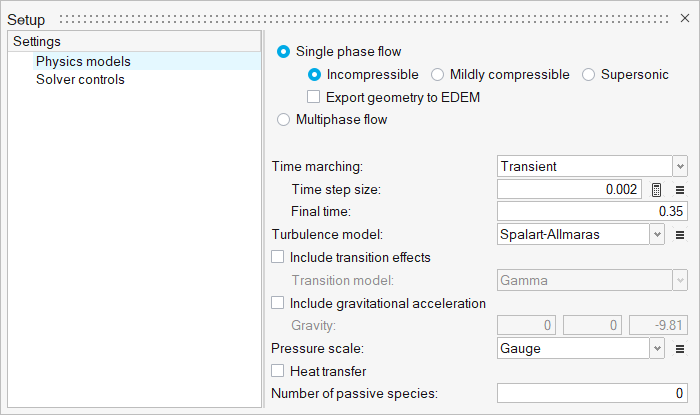This screenshot has width=700, height=415.
Task: Enable Include transition effects checkbox
Action: click(279, 257)
